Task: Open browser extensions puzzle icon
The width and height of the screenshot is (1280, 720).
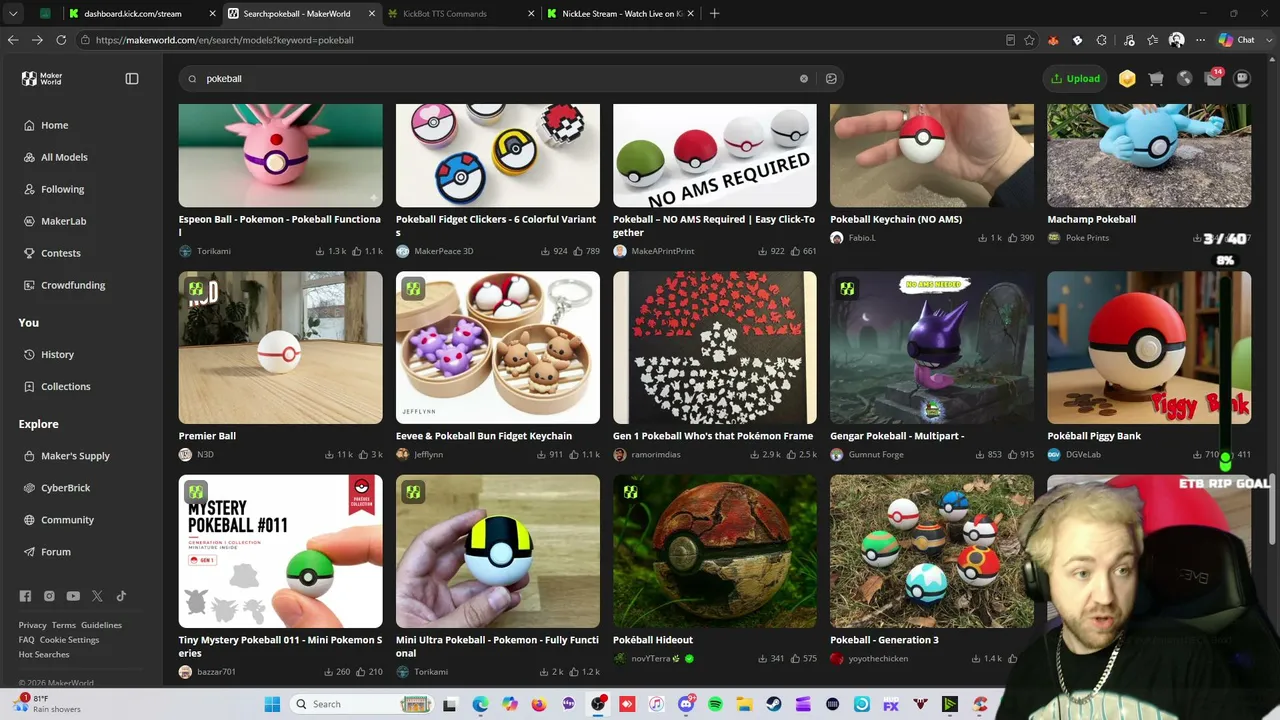Action: (x=1101, y=40)
